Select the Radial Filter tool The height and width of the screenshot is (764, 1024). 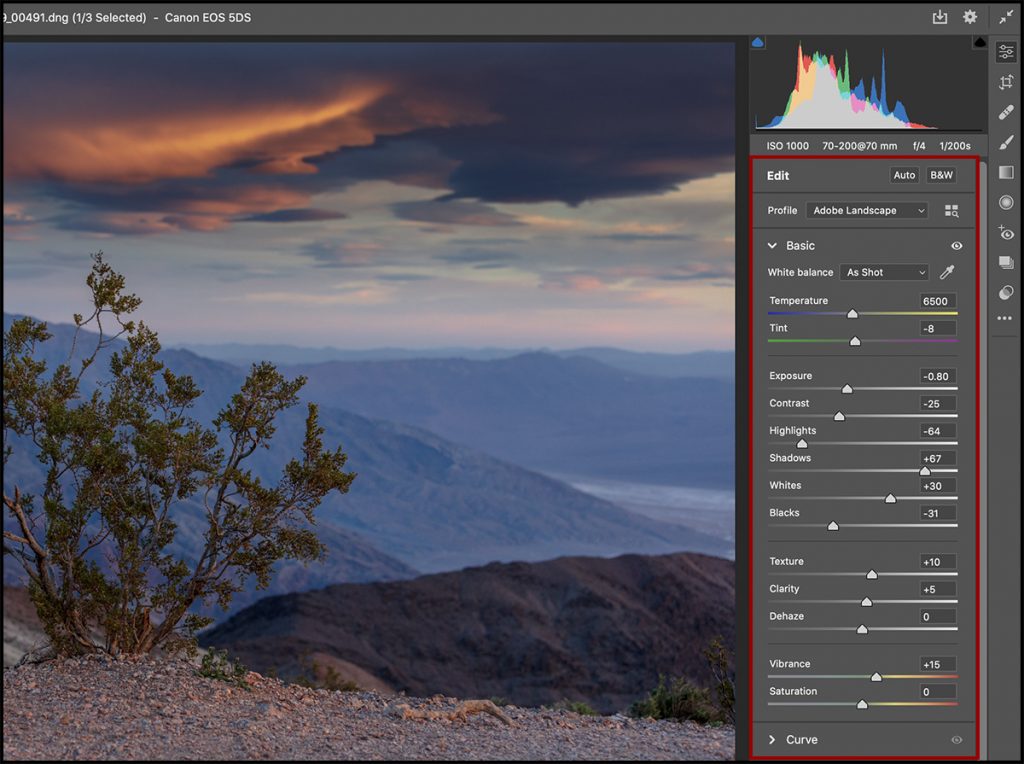click(x=1006, y=202)
